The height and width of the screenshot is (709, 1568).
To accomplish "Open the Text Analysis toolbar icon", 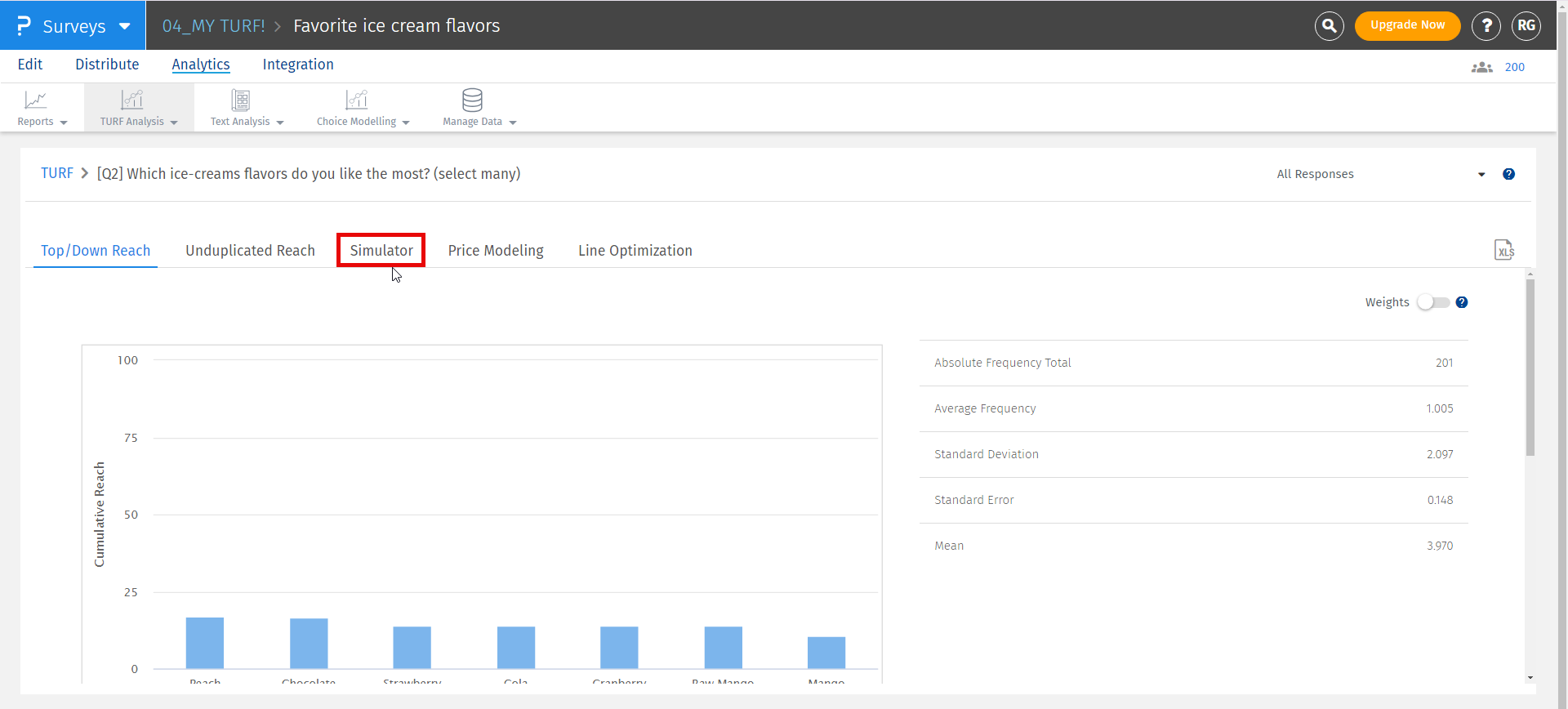I will 240,100.
